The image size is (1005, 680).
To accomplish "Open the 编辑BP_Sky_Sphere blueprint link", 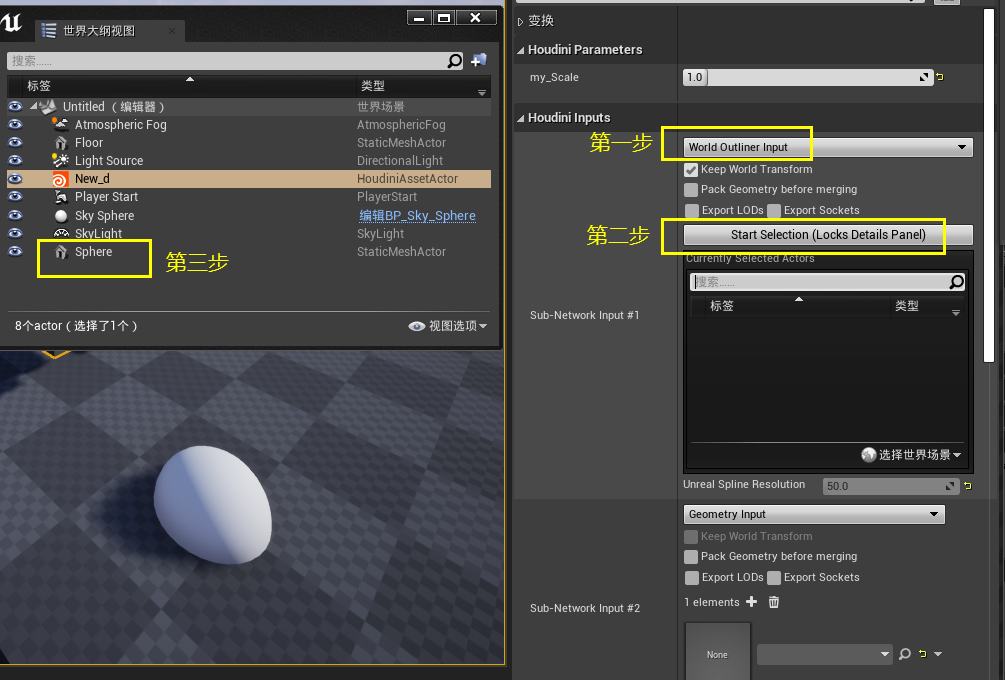I will coord(417,216).
